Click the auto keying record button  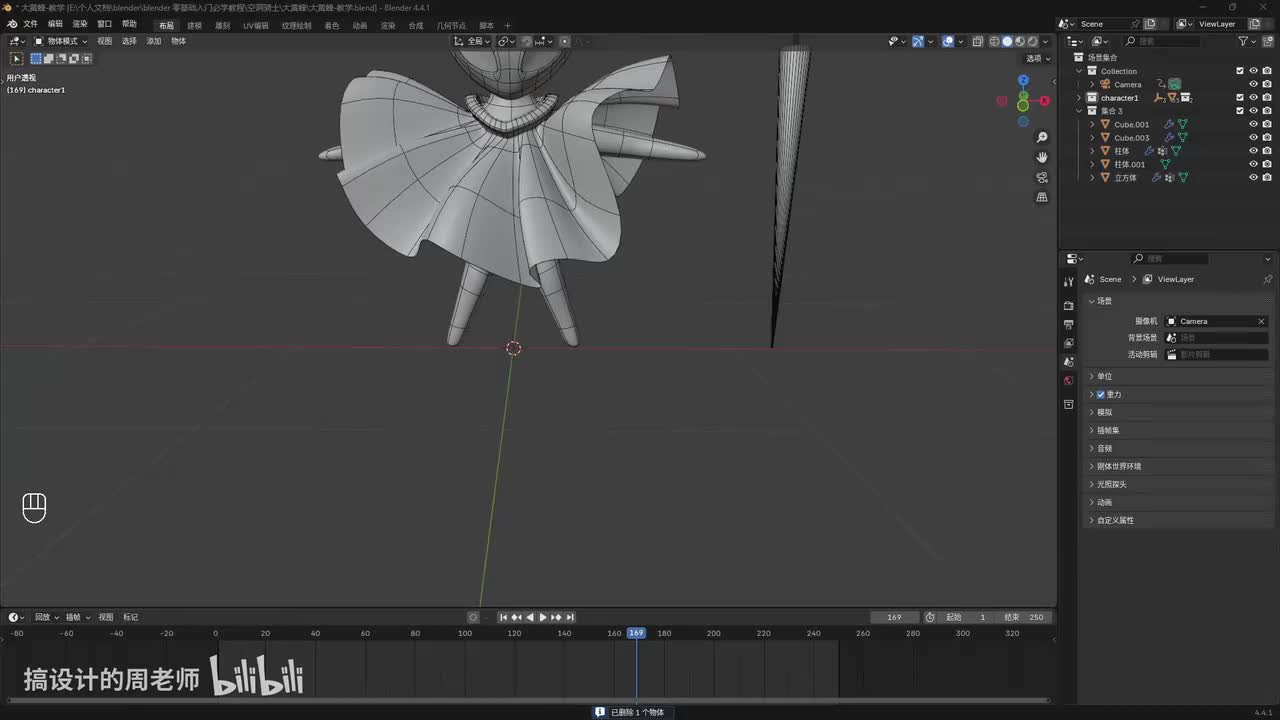473,617
